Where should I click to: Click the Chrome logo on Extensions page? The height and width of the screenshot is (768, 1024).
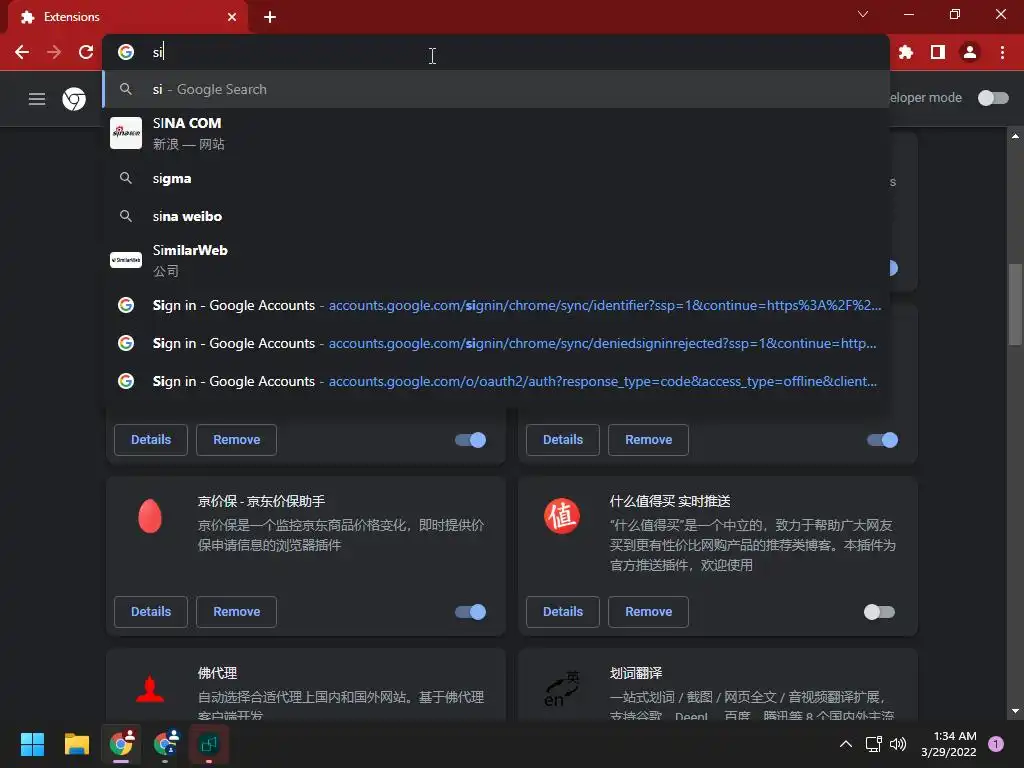click(74, 99)
